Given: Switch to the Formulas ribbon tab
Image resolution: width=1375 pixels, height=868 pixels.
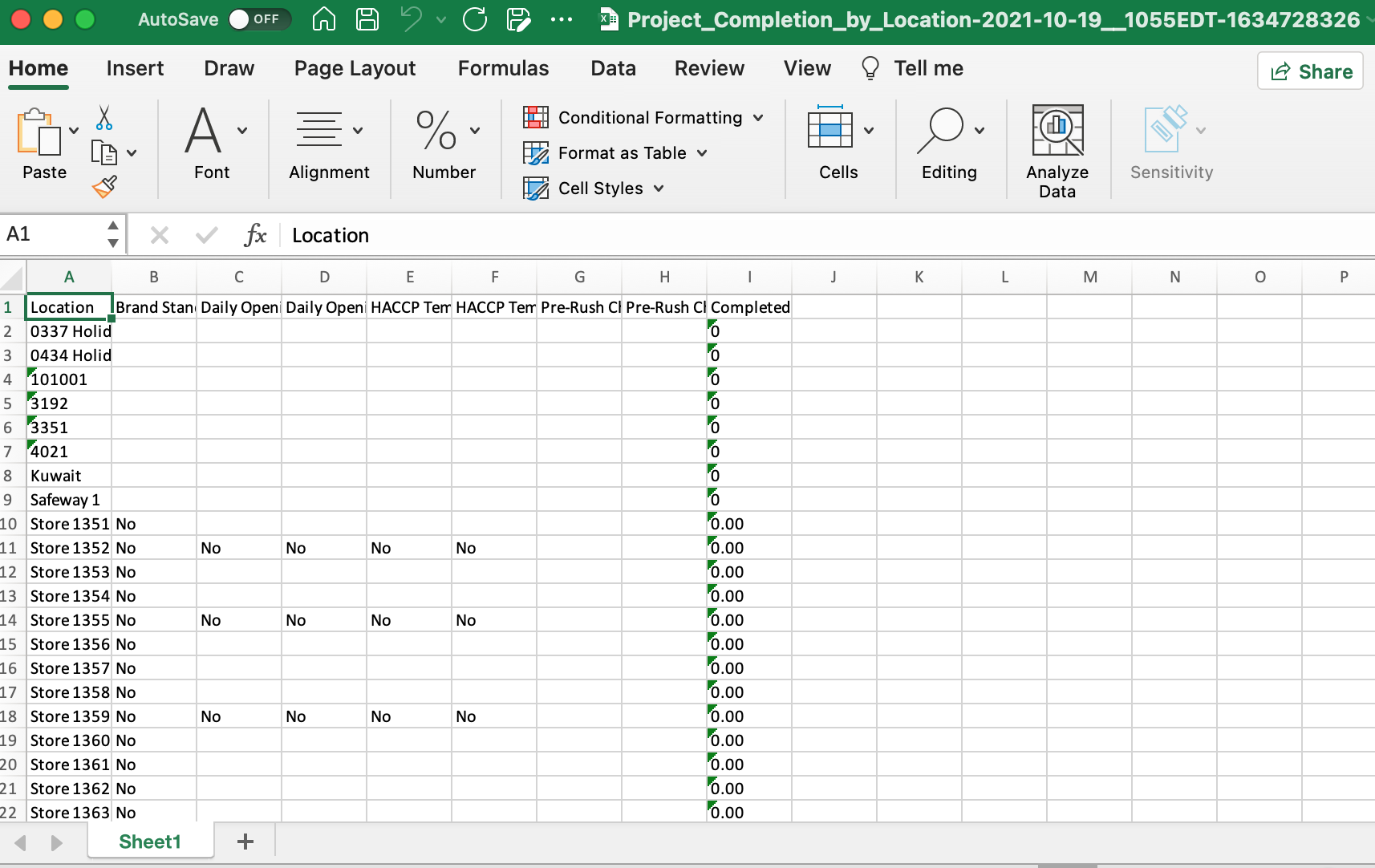Looking at the screenshot, I should (x=502, y=68).
